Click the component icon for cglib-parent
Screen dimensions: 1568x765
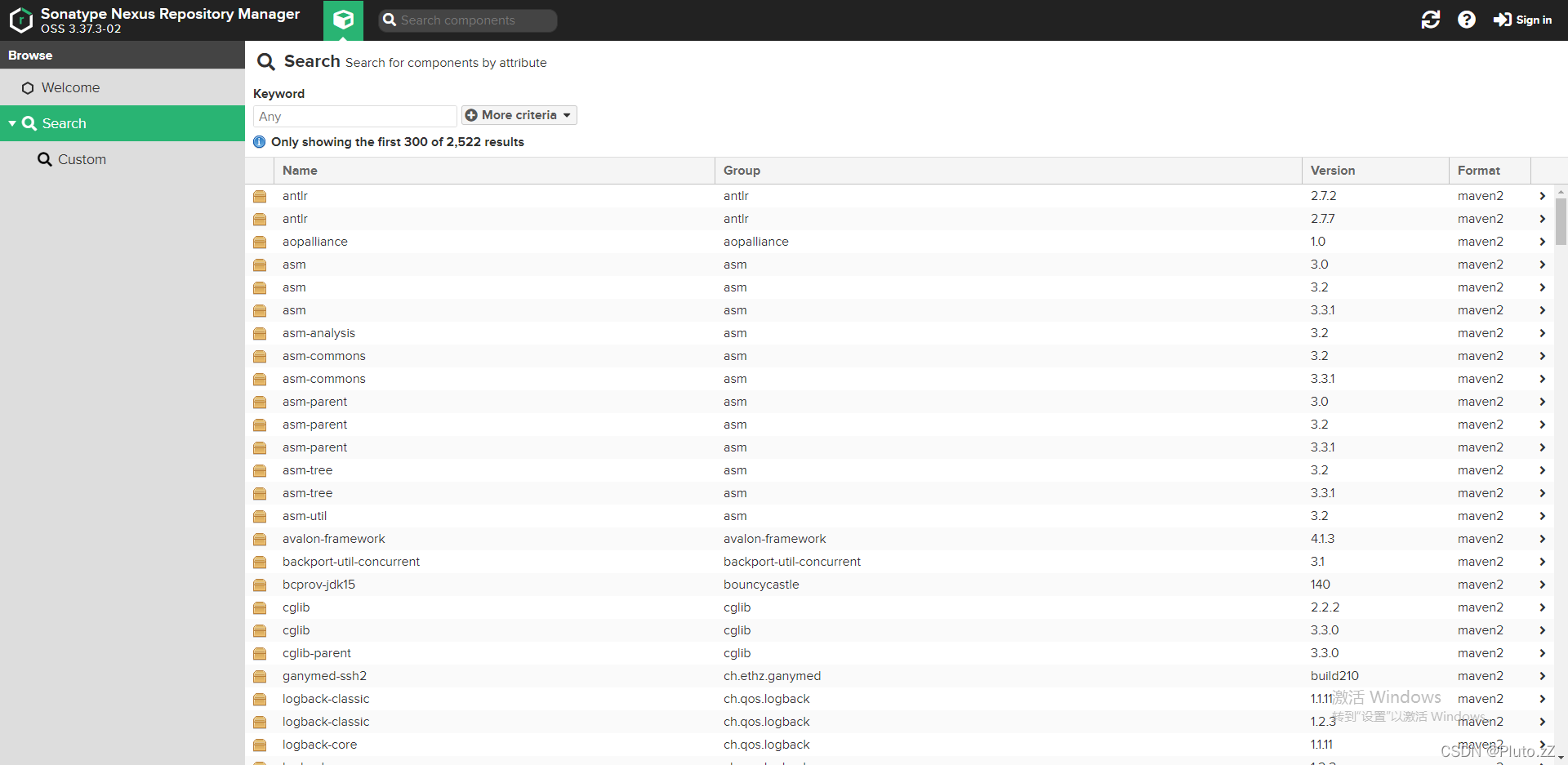(260, 654)
